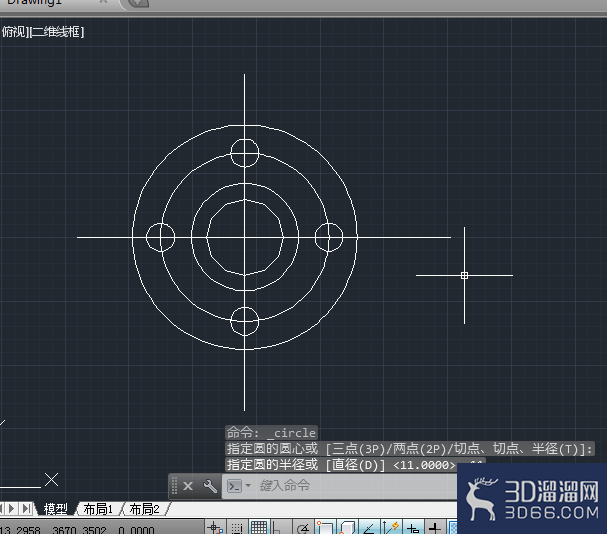Switch to the 布局1 layout tab
Screen dimensions: 607x534
98,509
